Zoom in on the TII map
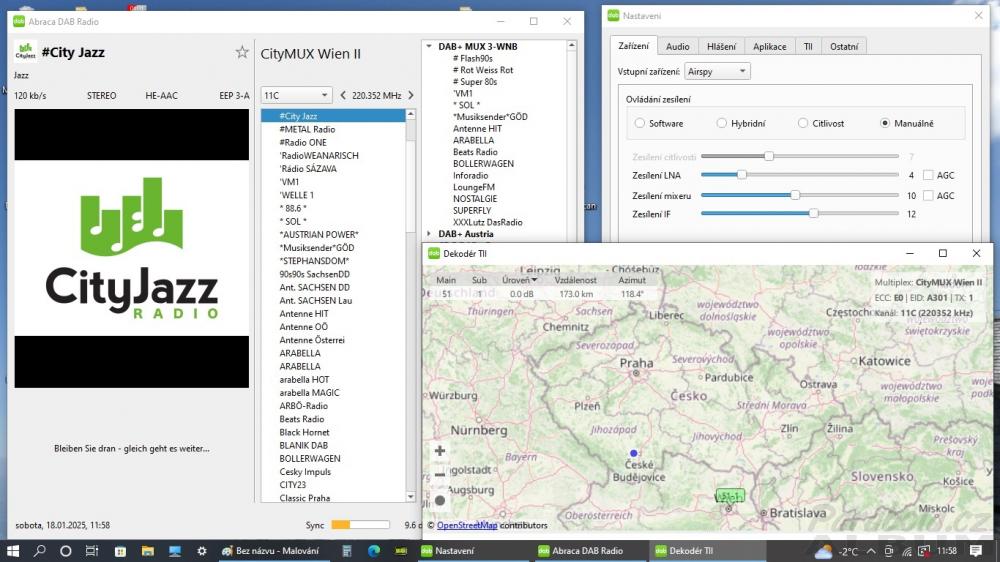Screen dimensions: 1000x562 [440, 450]
